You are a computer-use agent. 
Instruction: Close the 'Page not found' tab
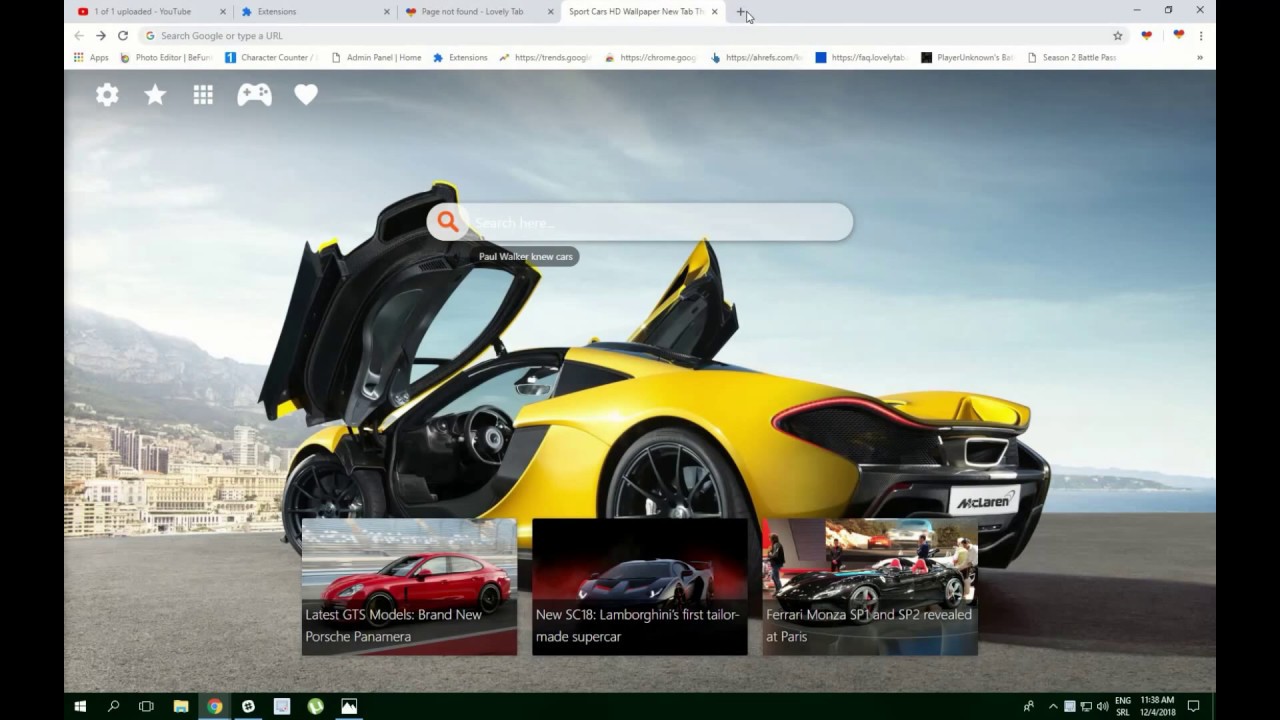(550, 12)
